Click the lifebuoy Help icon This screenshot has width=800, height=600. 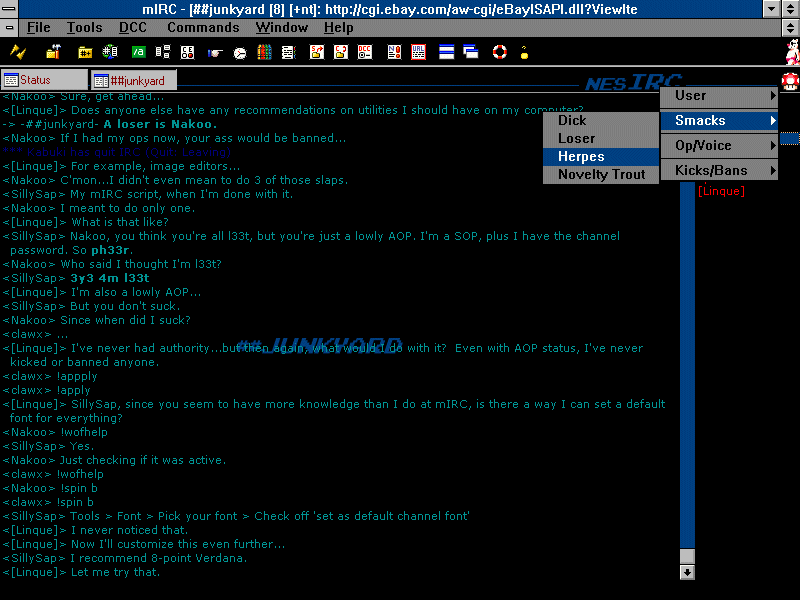[499, 52]
